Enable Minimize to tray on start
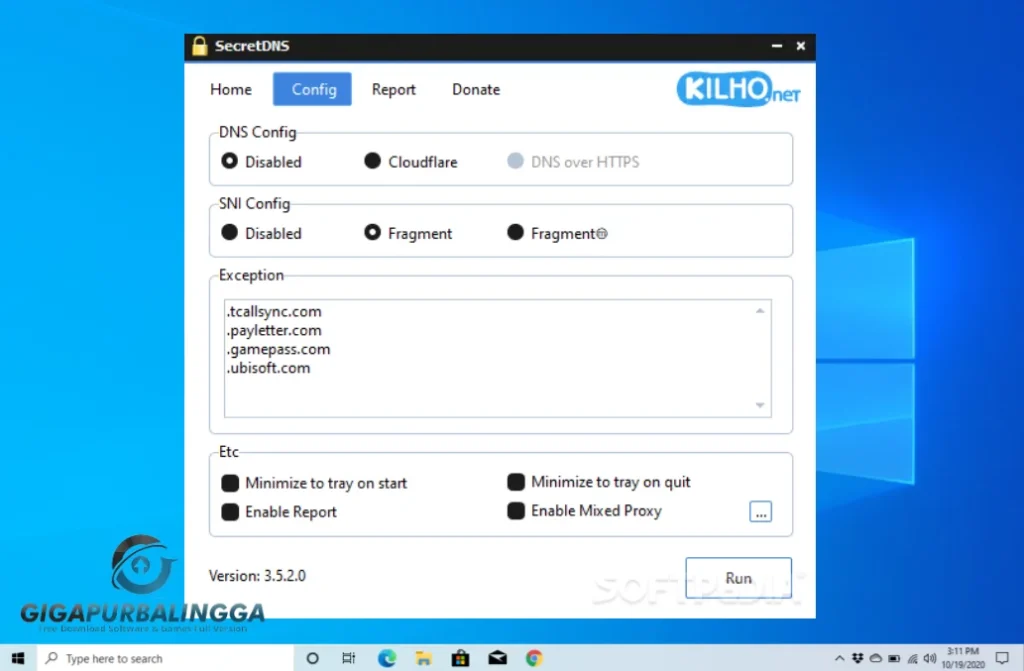1024x671 pixels. pyautogui.click(x=230, y=483)
